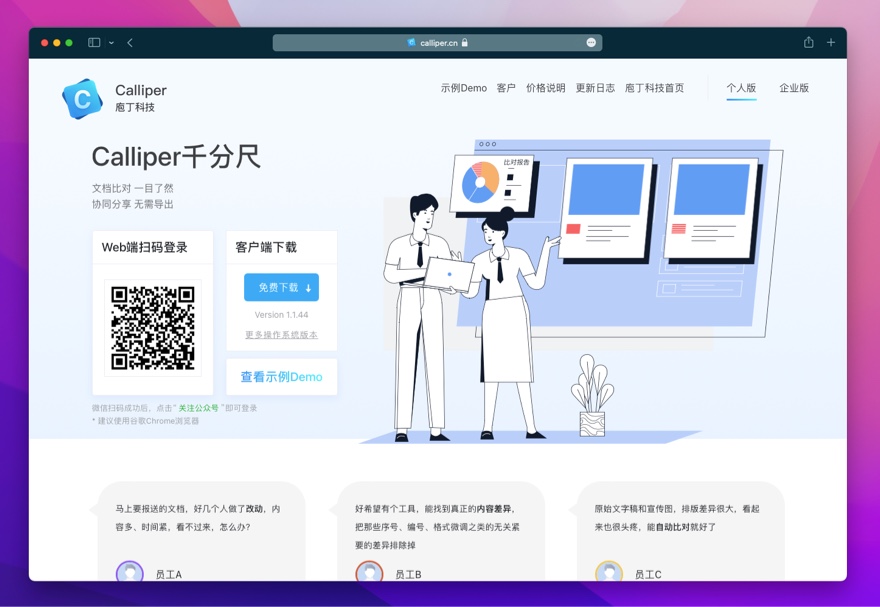The width and height of the screenshot is (880, 607).
Task: Click the 员工A avatar icon
Action: pos(130,571)
